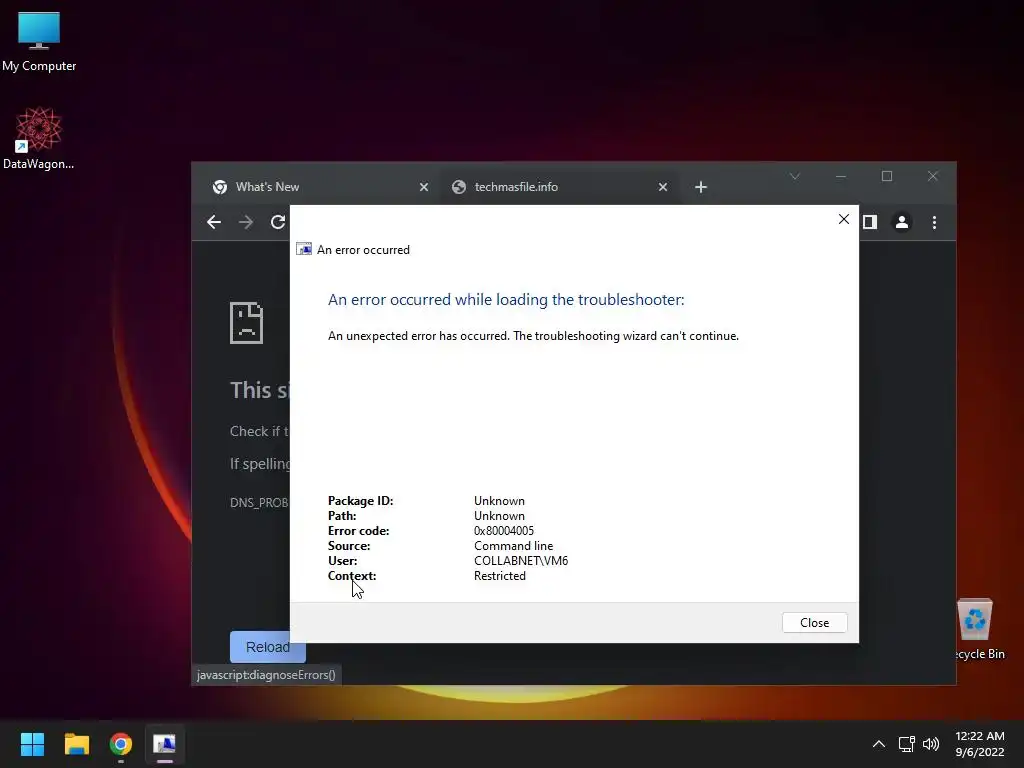Screen dimensions: 1024x768
Task: Open the My Computer desktop icon
Action: tap(39, 42)
